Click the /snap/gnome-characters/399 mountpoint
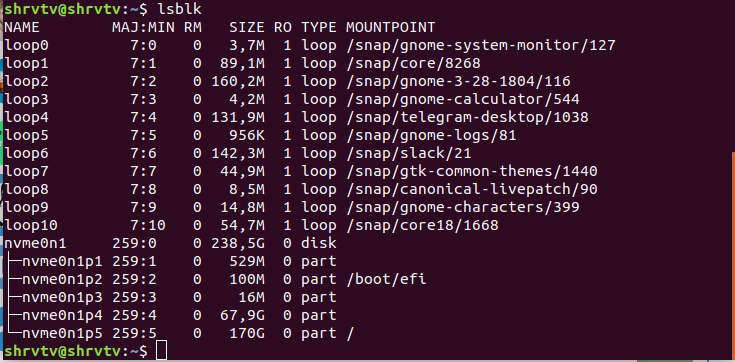The height and width of the screenshot is (362, 735). click(463, 207)
